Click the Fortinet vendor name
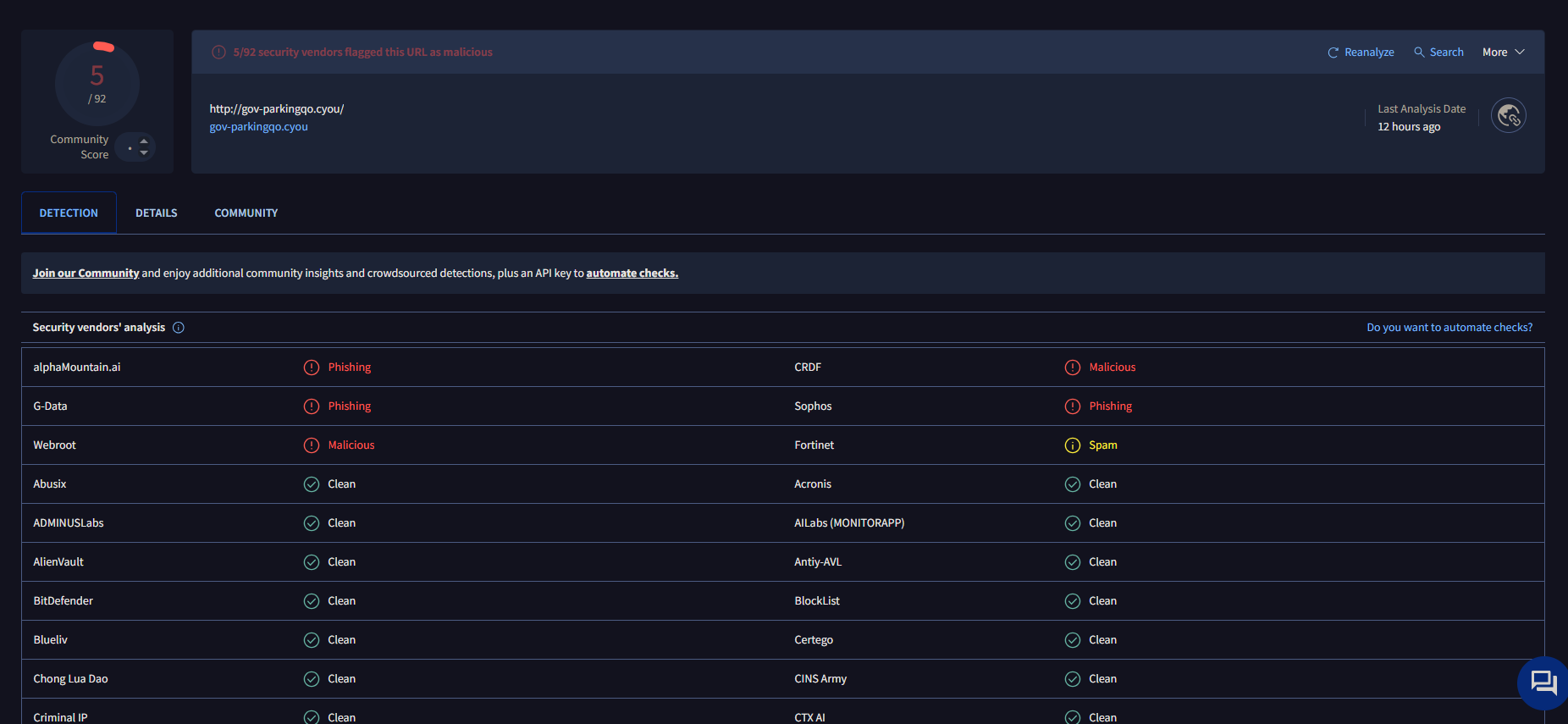The width and height of the screenshot is (1568, 724). coord(814,445)
